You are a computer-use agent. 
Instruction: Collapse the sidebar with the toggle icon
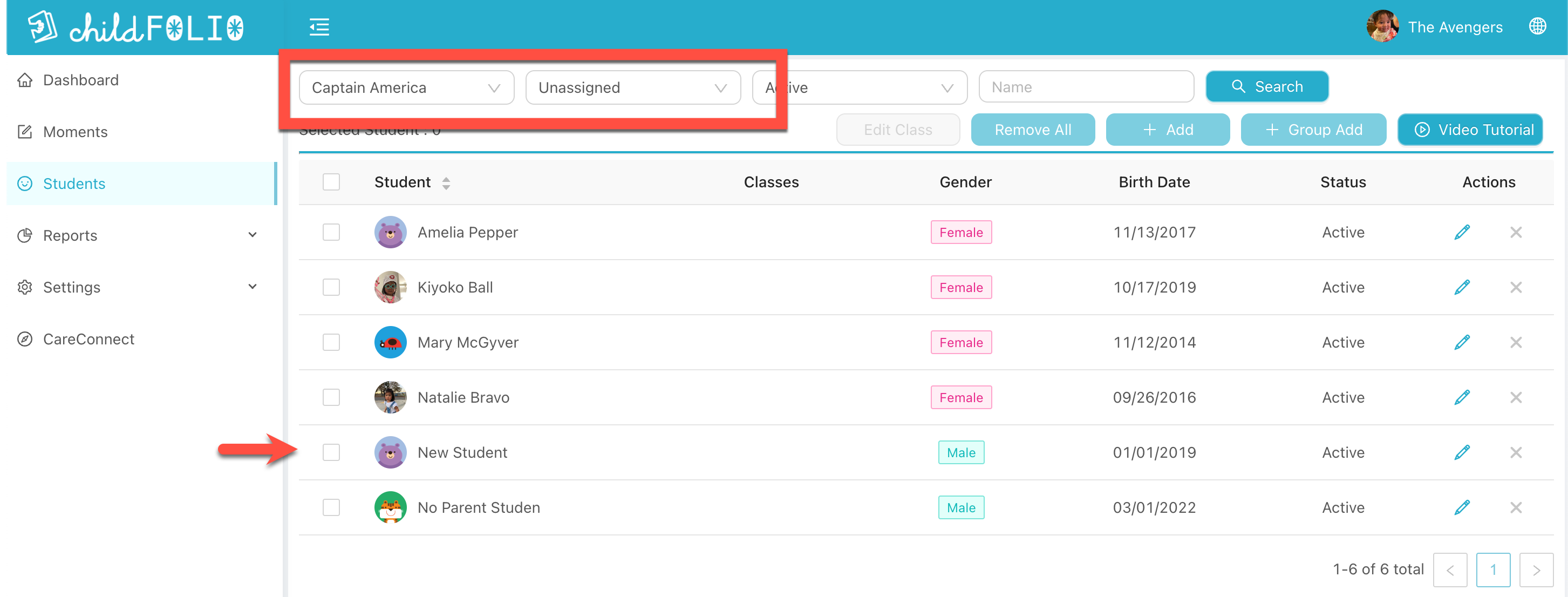coord(318,27)
